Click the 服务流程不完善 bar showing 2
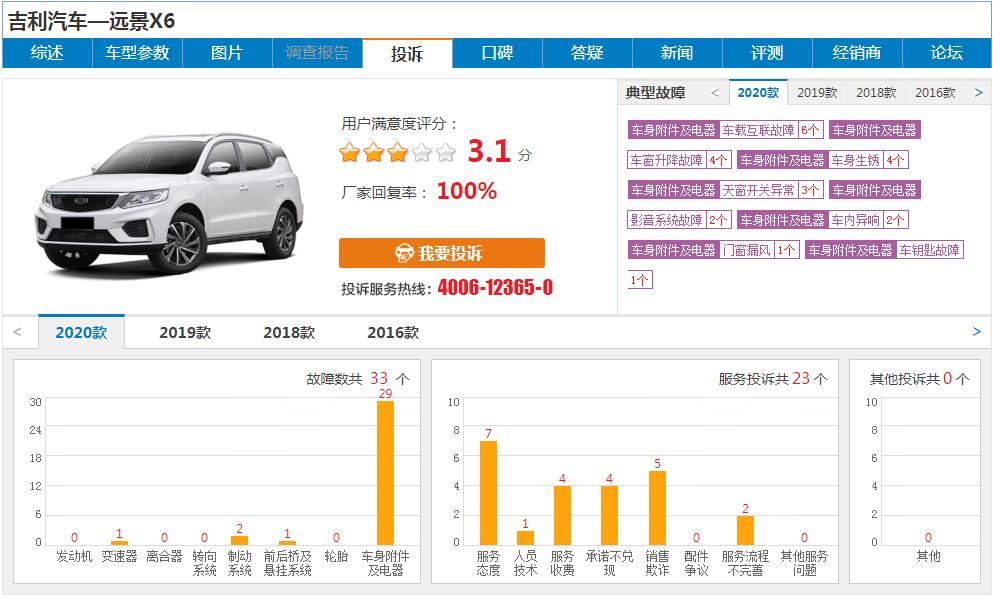 745,530
